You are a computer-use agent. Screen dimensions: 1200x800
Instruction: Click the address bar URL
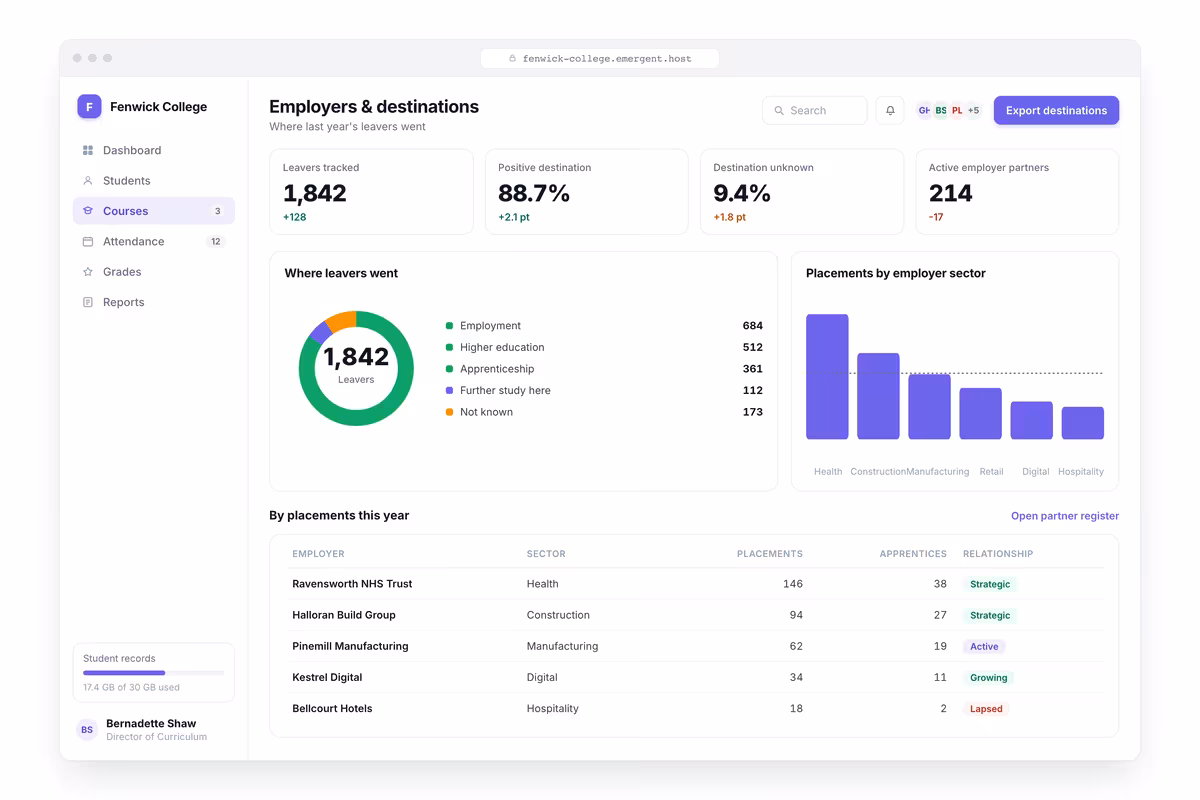[x=606, y=59]
